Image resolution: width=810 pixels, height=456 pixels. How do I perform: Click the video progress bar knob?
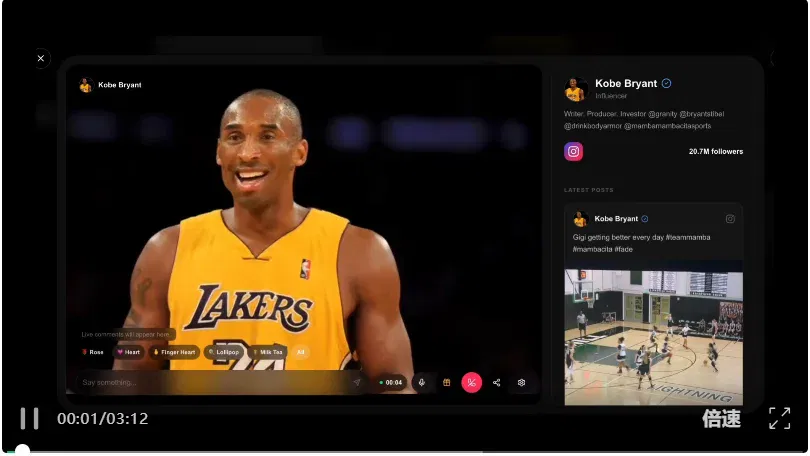click(22, 450)
